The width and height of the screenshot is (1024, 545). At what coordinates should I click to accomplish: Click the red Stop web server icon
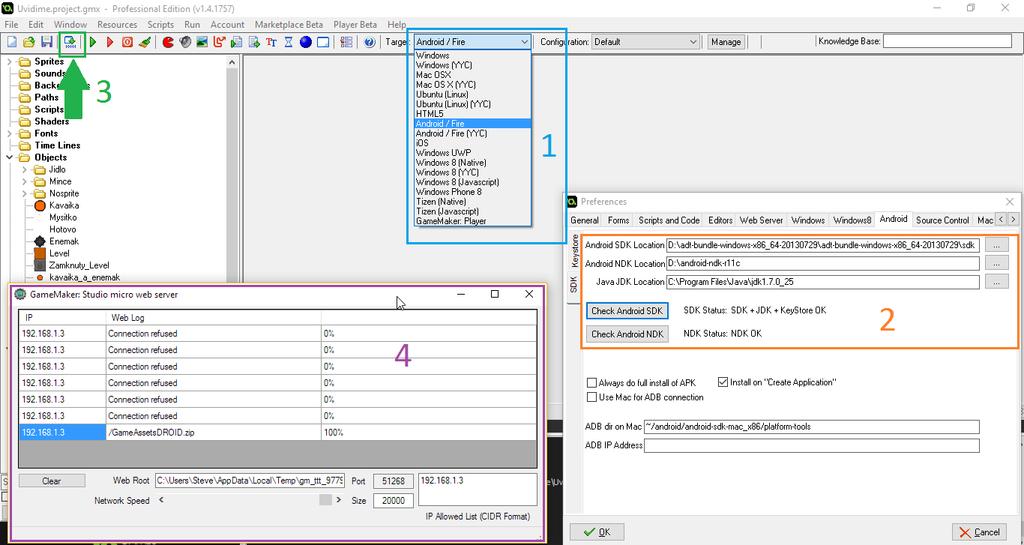click(127, 42)
